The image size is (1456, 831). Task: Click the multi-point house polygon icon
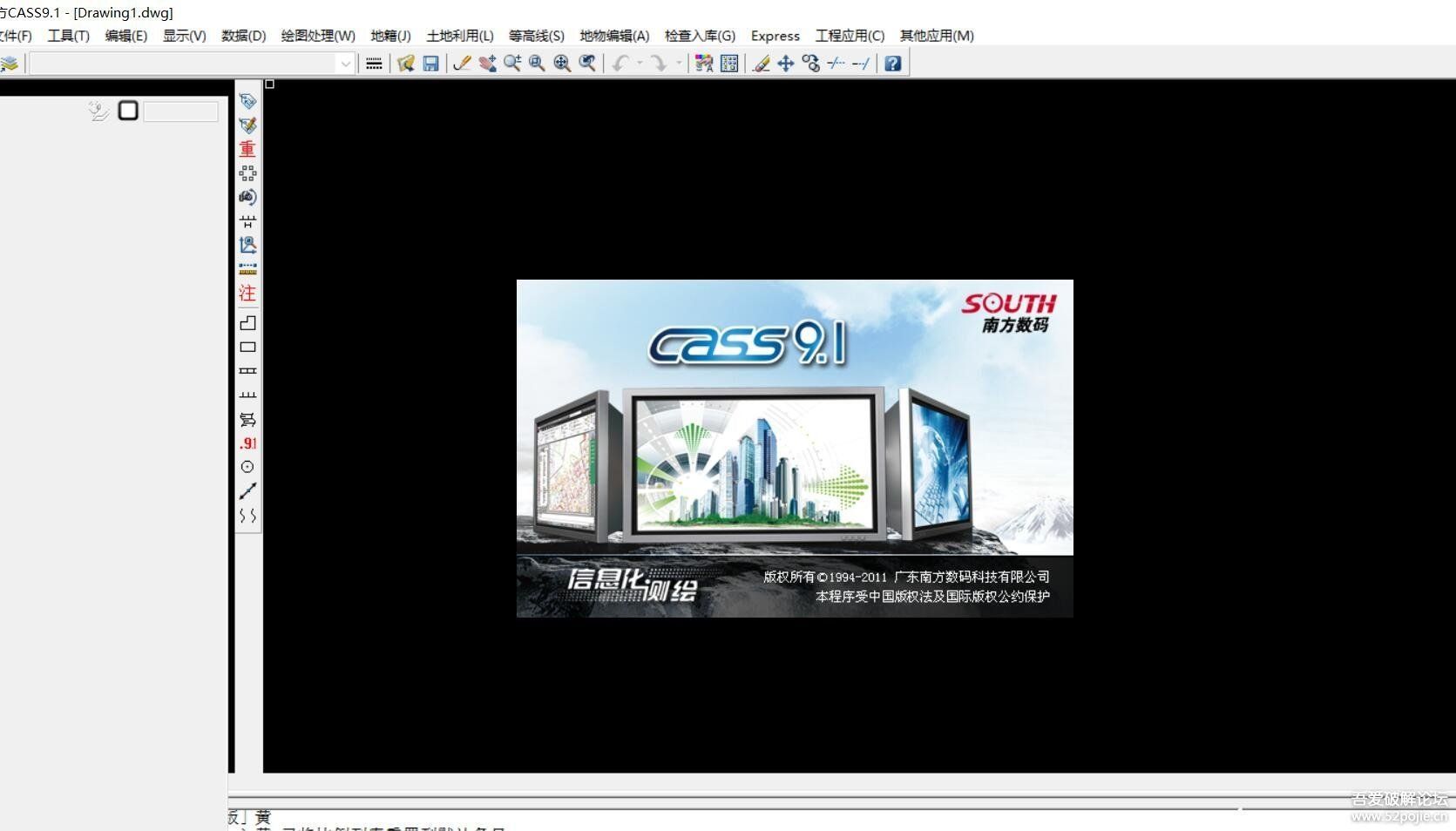247,323
